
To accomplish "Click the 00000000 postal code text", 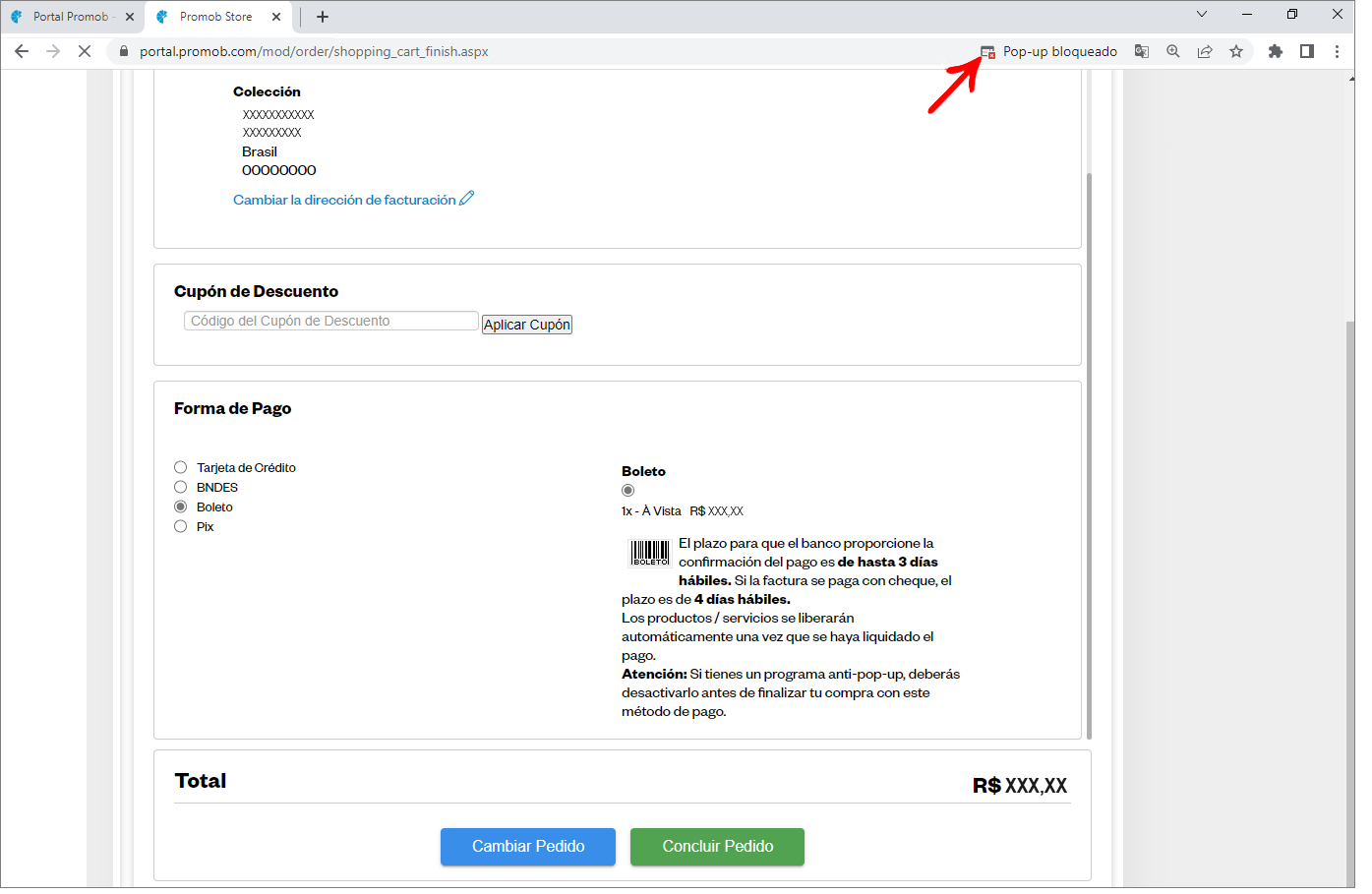I will click(x=279, y=170).
